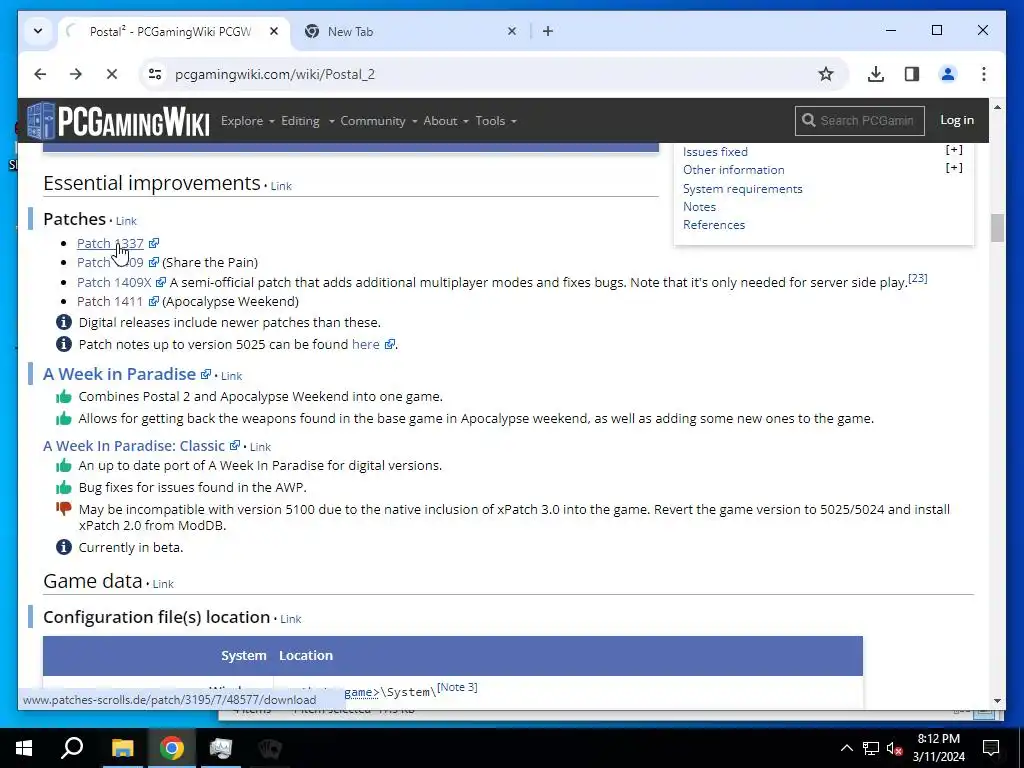Click Link anchor next to Patches
1024x768 pixels.
click(126, 221)
